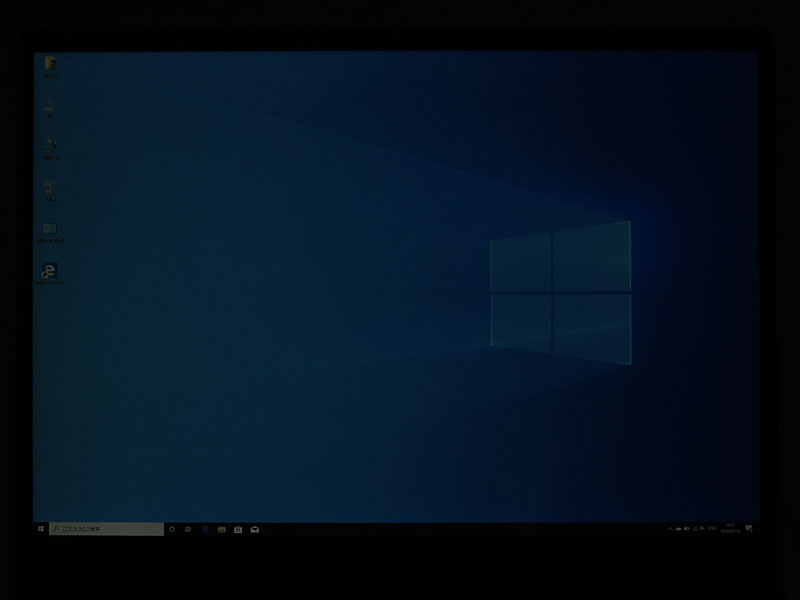The image size is (800, 600).
Task: Select the Control Panel desktop icon
Action: [x=50, y=232]
